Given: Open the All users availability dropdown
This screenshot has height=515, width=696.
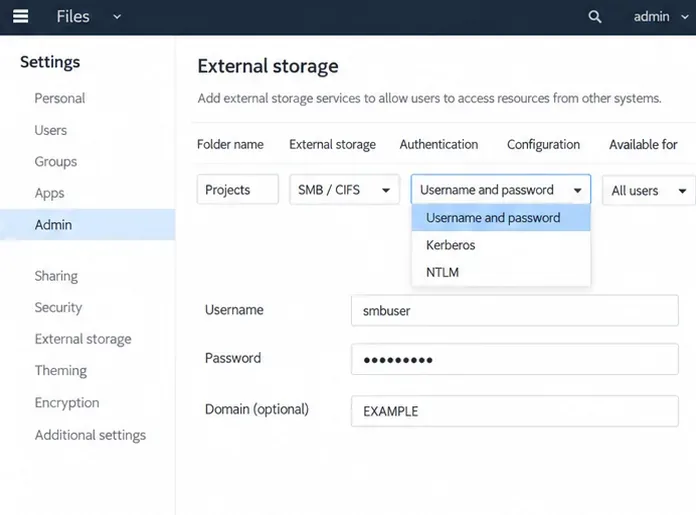Looking at the screenshot, I should (649, 190).
